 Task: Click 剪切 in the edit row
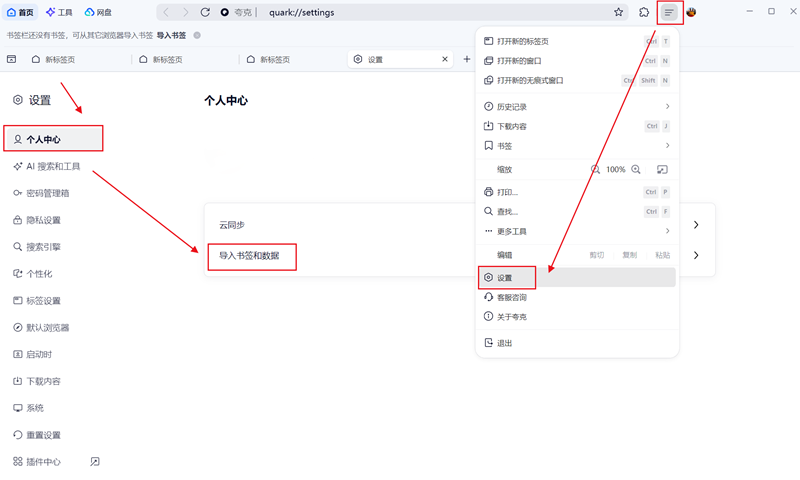point(597,255)
